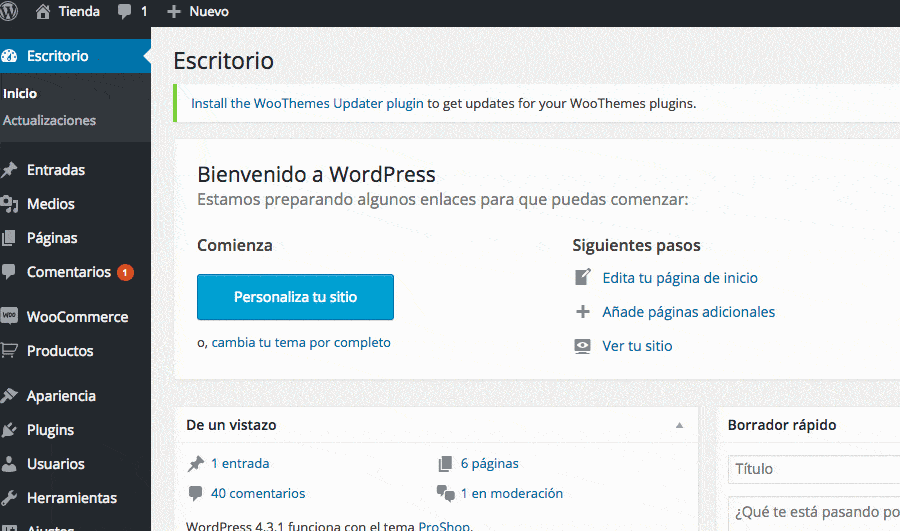Click Tienda site name in admin bar
The height and width of the screenshot is (531, 900).
pos(79,11)
